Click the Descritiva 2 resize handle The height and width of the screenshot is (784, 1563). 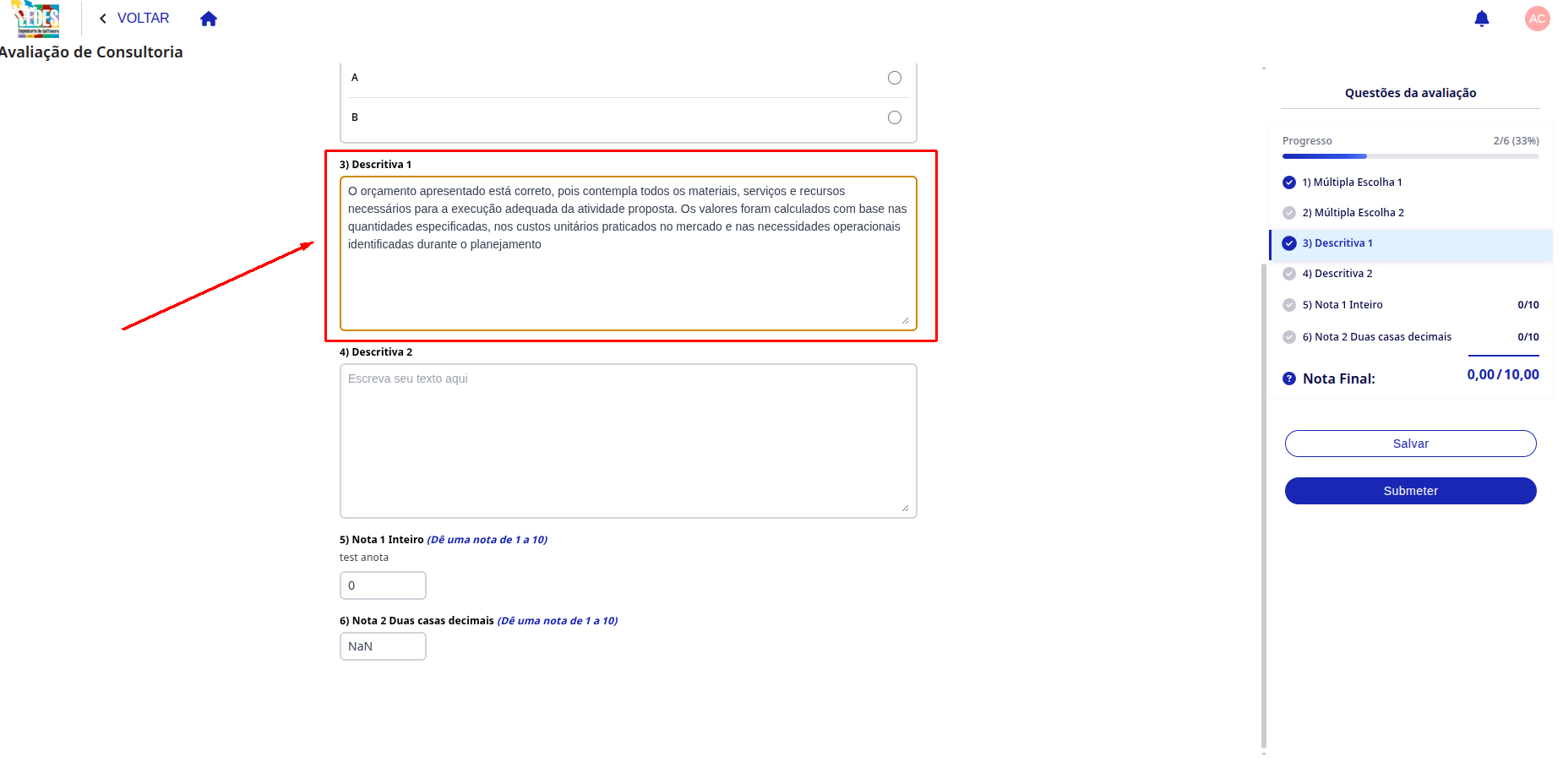pyautogui.click(x=905, y=508)
